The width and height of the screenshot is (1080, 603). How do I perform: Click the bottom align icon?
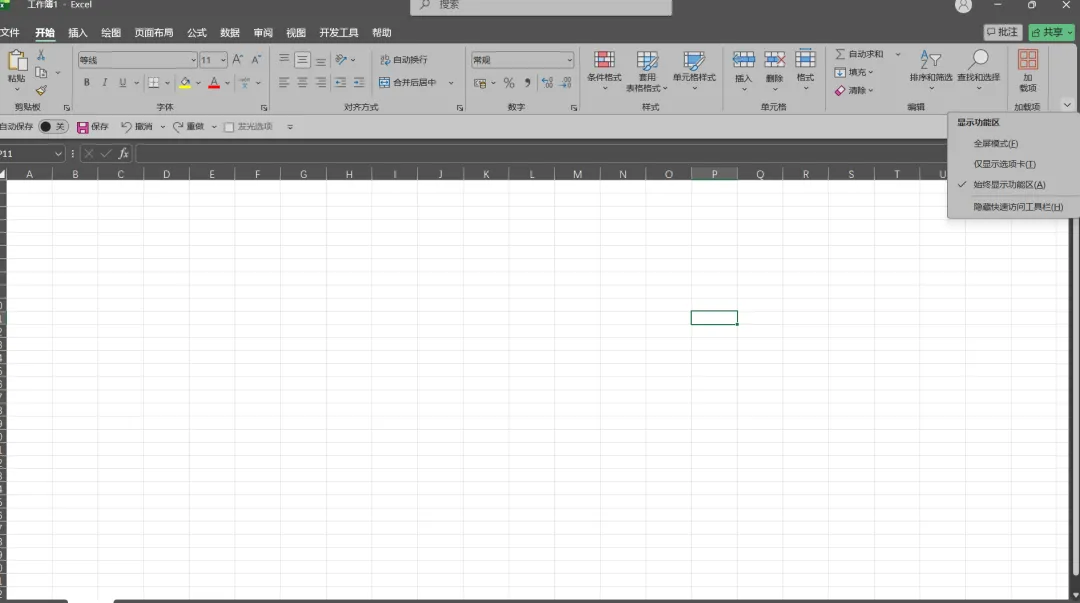[321, 60]
